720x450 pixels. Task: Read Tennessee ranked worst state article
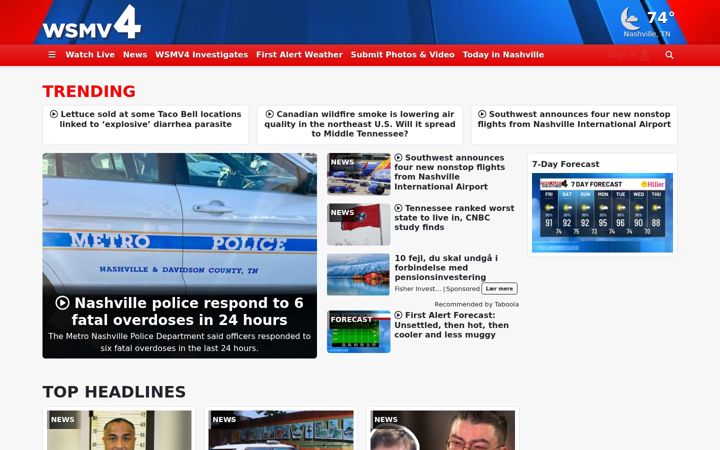pos(454,218)
